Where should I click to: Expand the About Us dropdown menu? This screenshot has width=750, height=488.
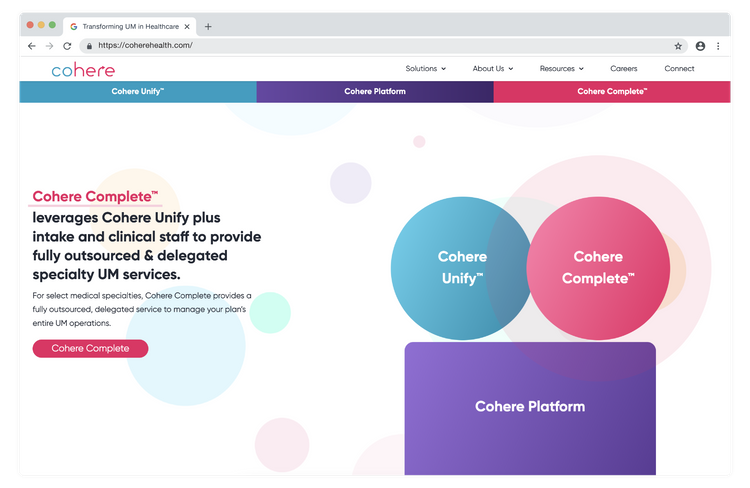pyautogui.click(x=493, y=68)
